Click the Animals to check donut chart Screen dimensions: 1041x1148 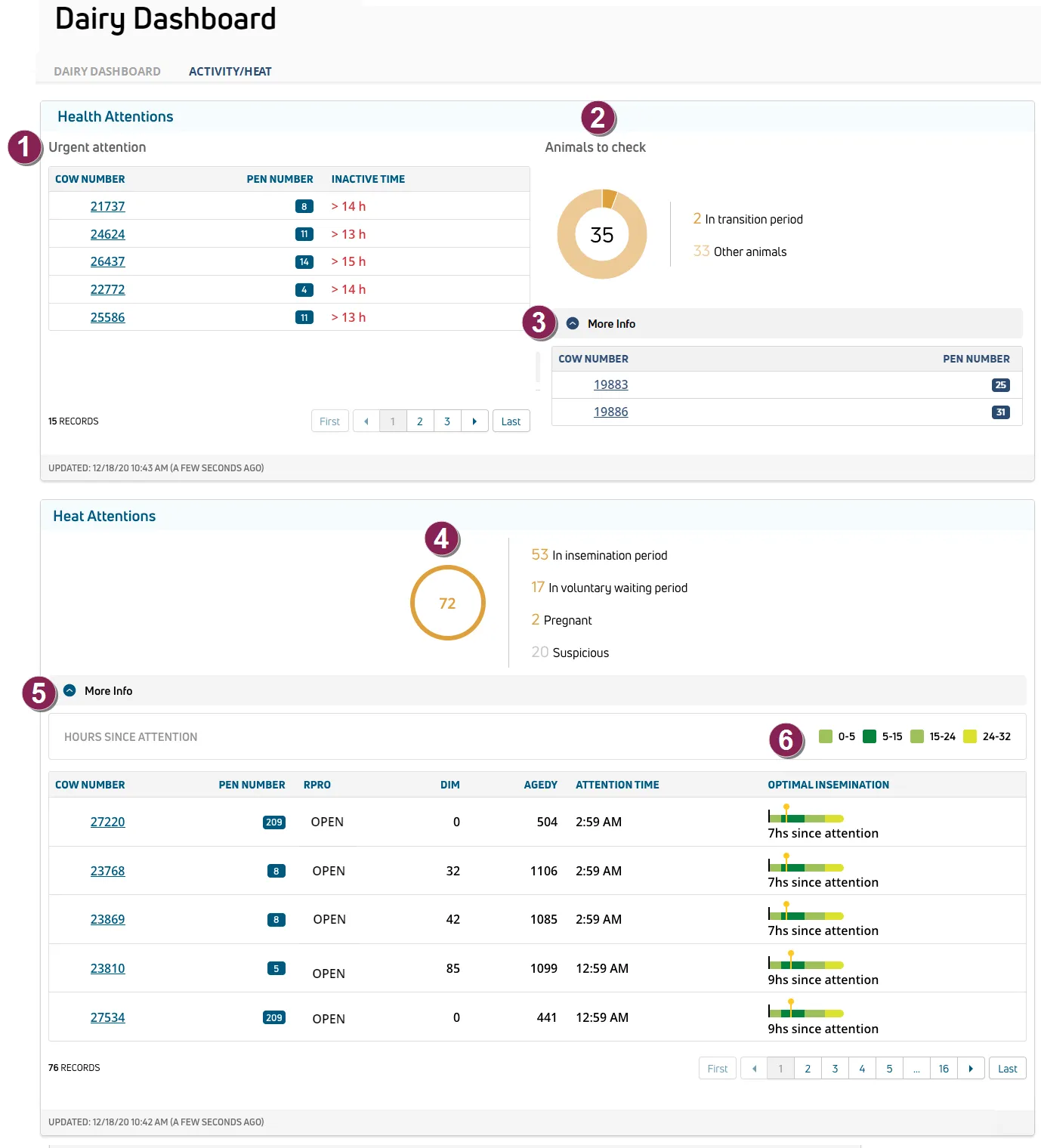(x=602, y=234)
